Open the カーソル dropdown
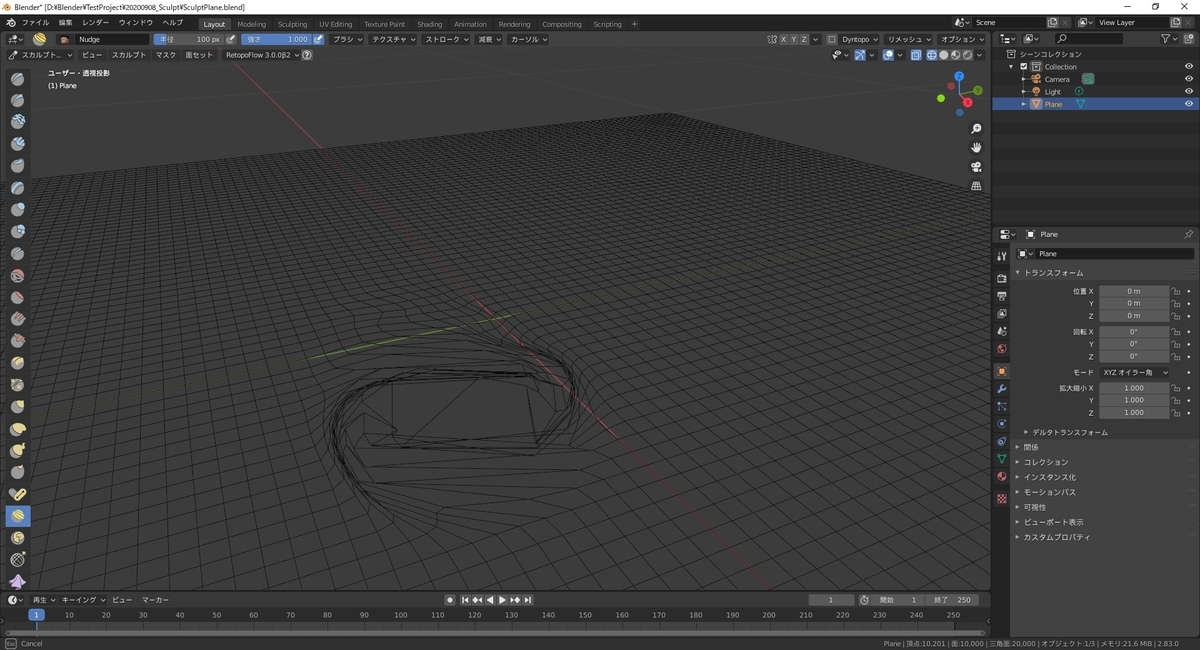The height and width of the screenshot is (650, 1200). 529,39
